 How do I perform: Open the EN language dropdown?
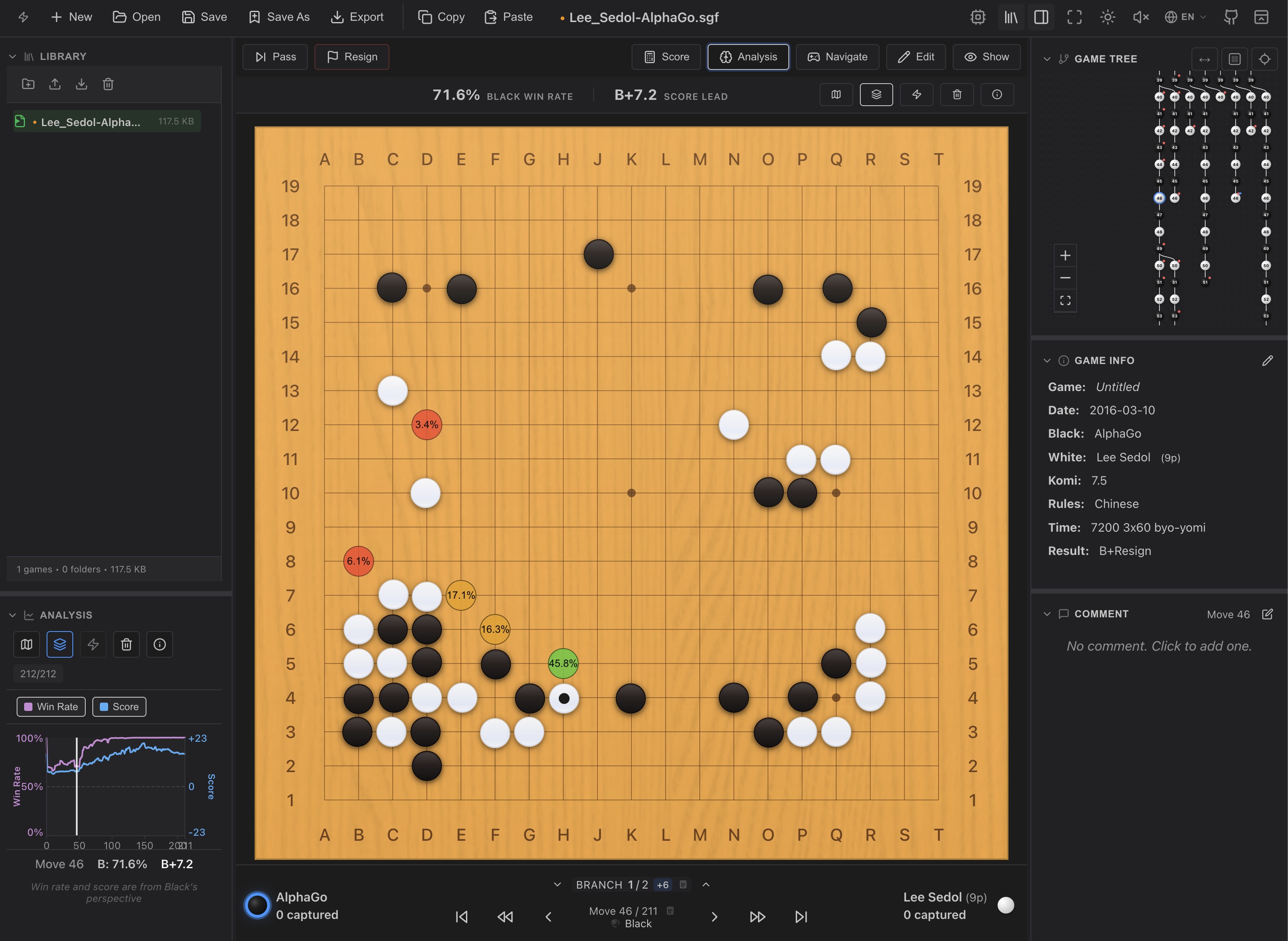click(x=1186, y=17)
